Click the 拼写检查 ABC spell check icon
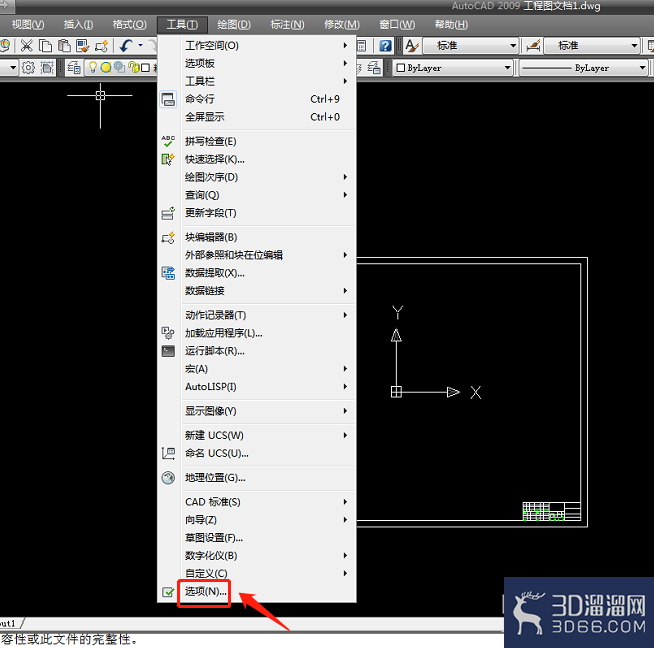Image resolution: width=654 pixels, height=648 pixels. coord(168,141)
